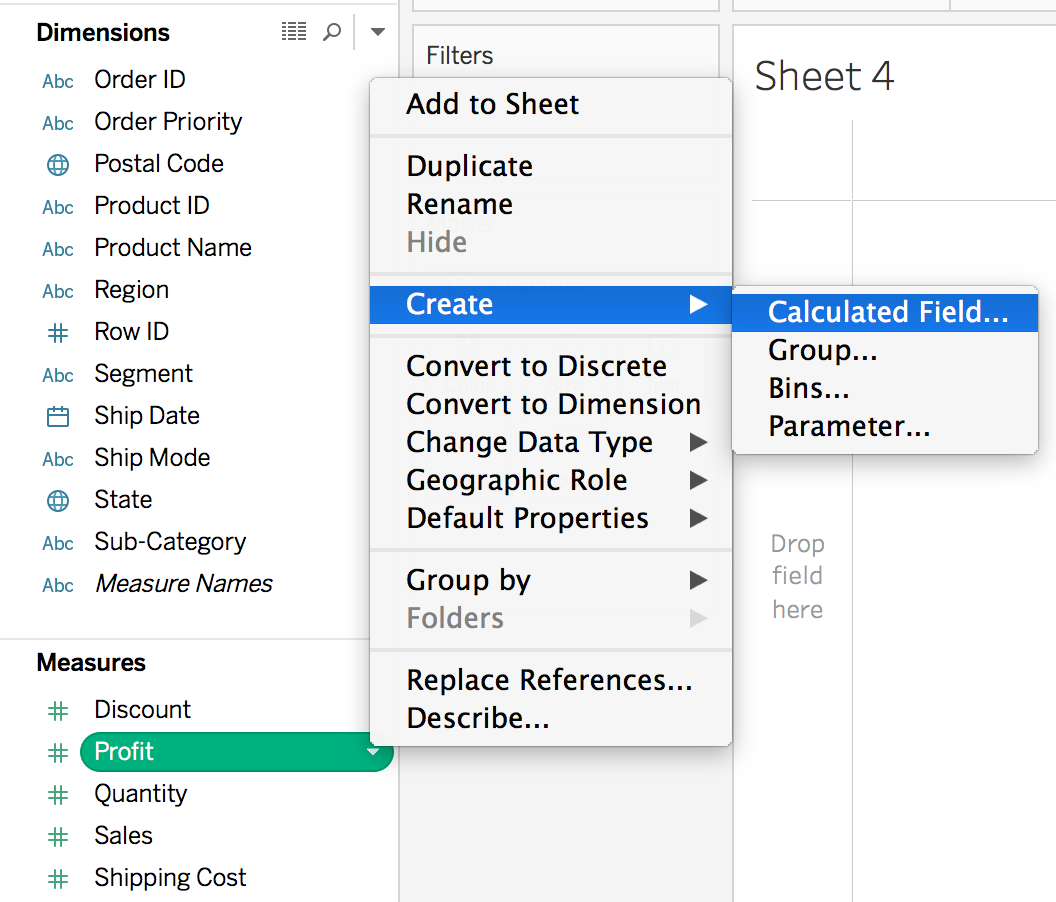This screenshot has height=902, width=1056.
Task: Click the globe icon beside Postal Code
Action: tap(58, 164)
